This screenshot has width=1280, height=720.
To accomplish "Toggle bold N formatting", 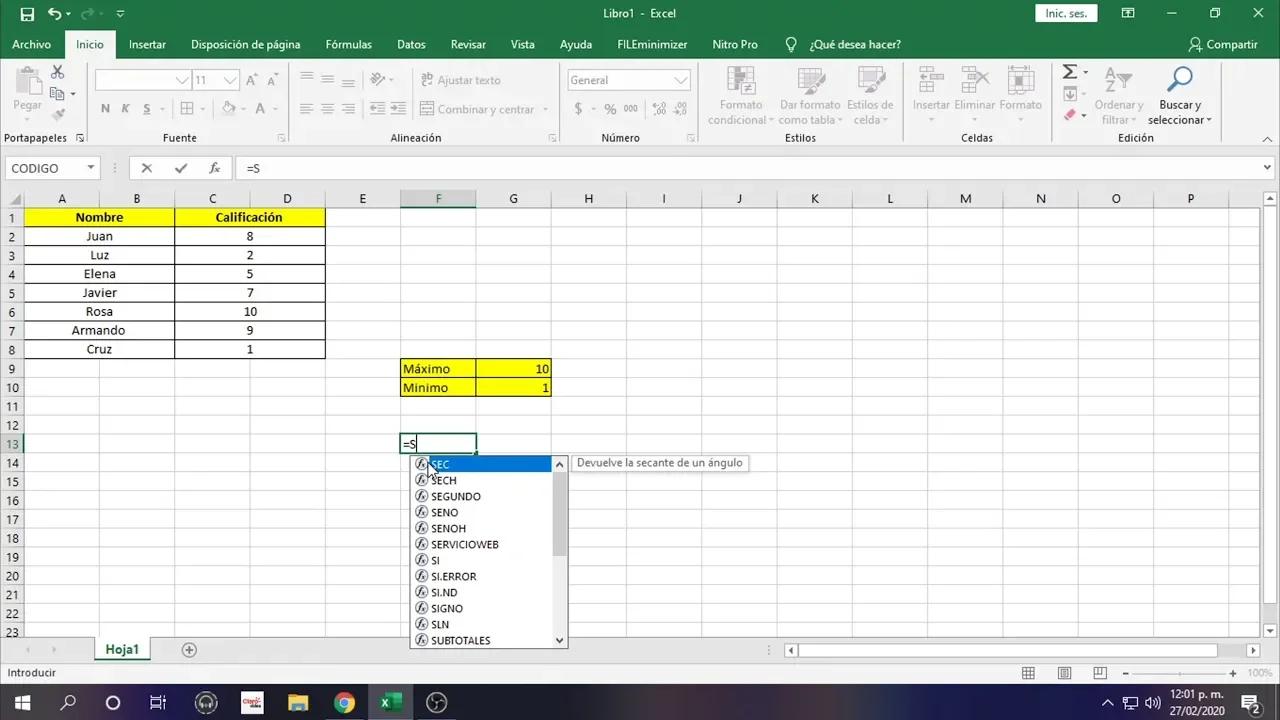I will (x=105, y=109).
